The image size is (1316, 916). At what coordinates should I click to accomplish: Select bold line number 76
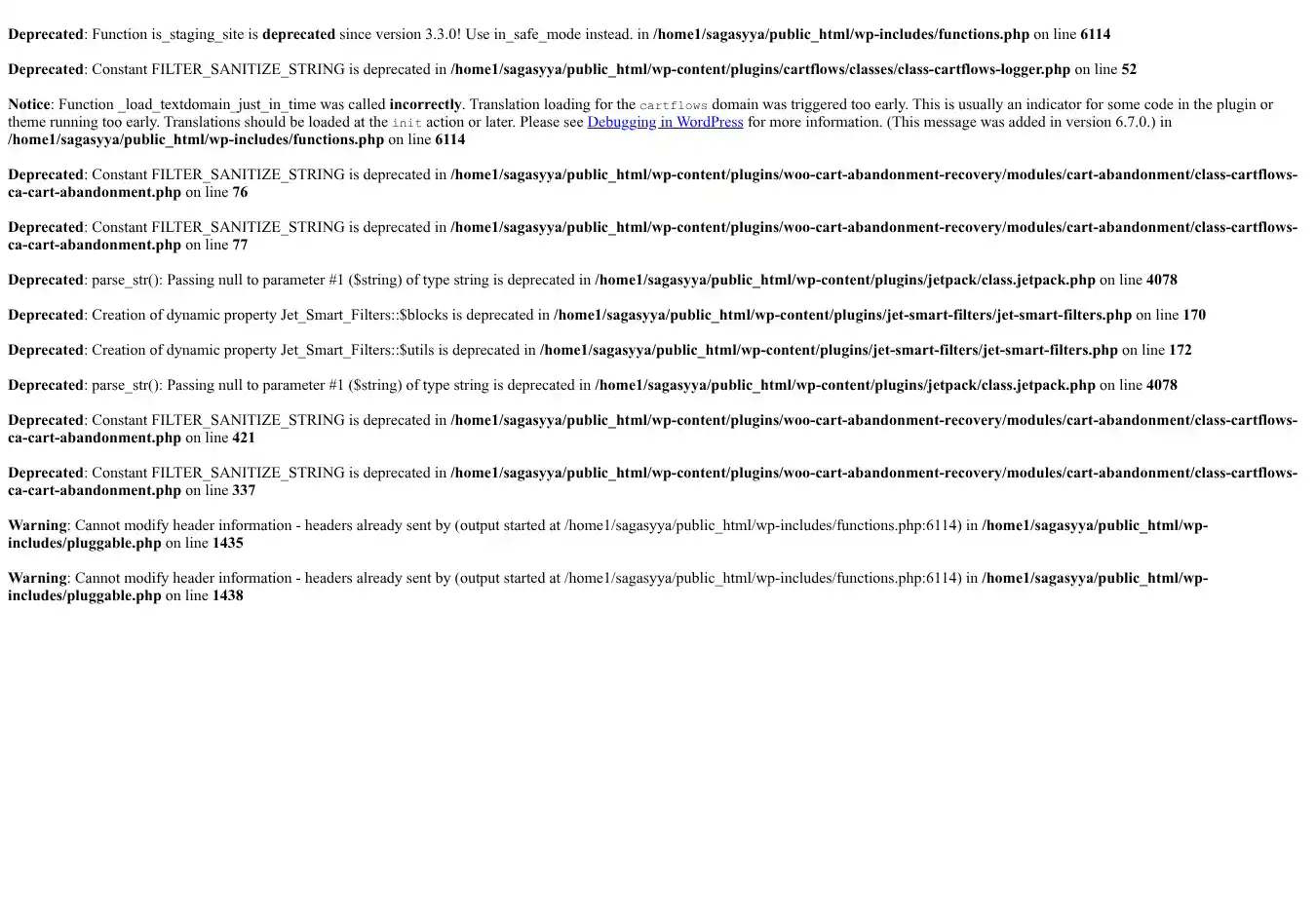[240, 192]
